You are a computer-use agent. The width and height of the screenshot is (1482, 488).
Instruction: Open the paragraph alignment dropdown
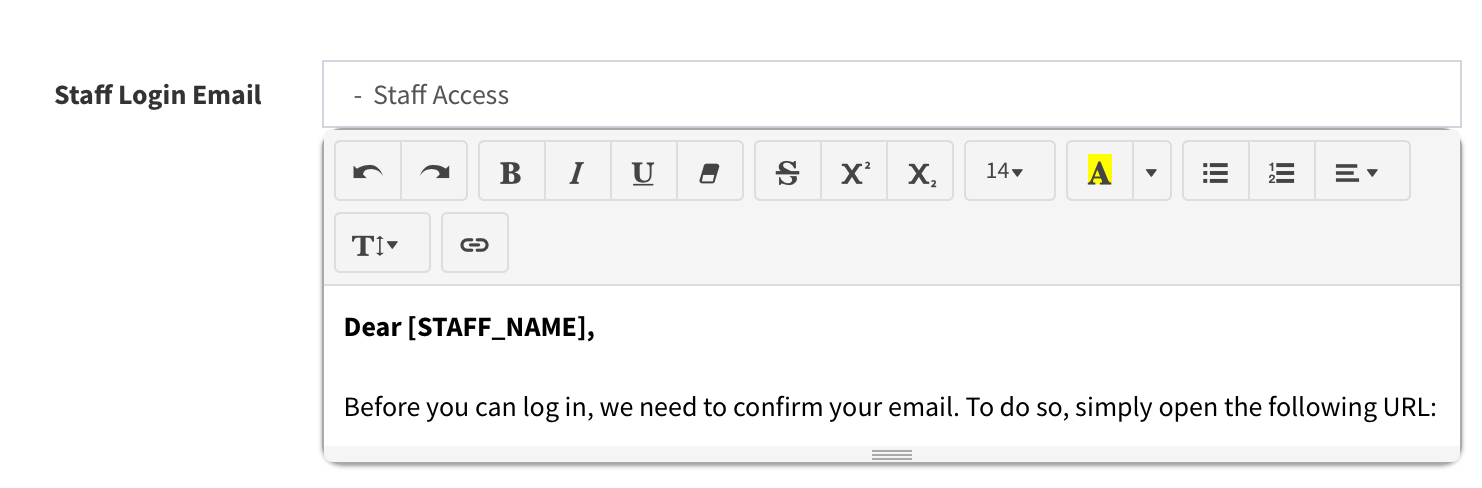(1360, 172)
